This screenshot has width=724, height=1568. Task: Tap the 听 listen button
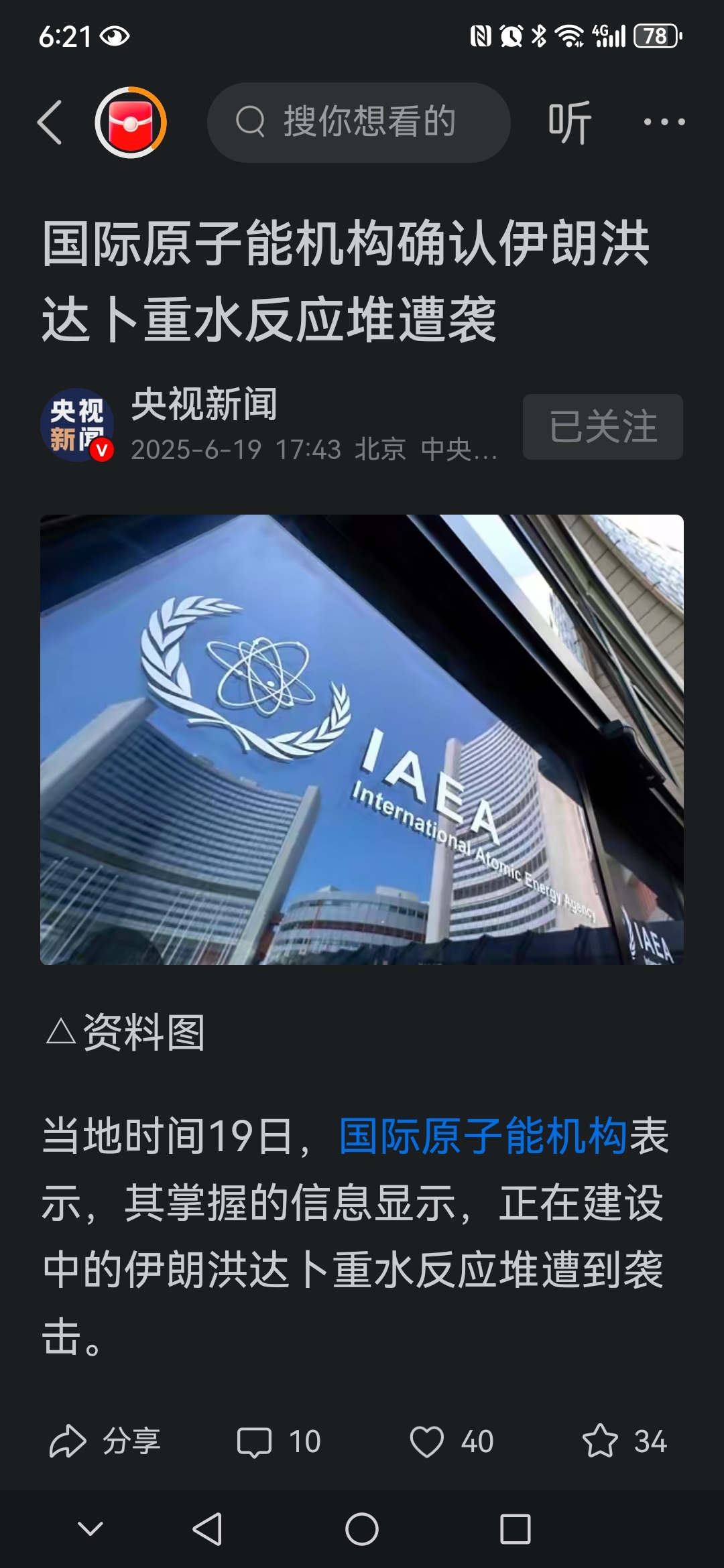coord(569,123)
